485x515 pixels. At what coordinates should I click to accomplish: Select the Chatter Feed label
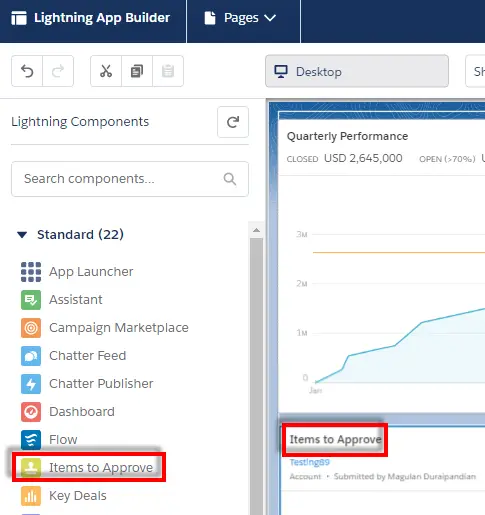click(x=88, y=356)
